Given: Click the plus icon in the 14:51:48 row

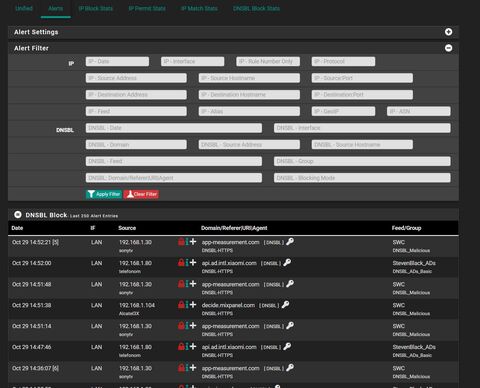Looking at the screenshot, I should click(193, 283).
